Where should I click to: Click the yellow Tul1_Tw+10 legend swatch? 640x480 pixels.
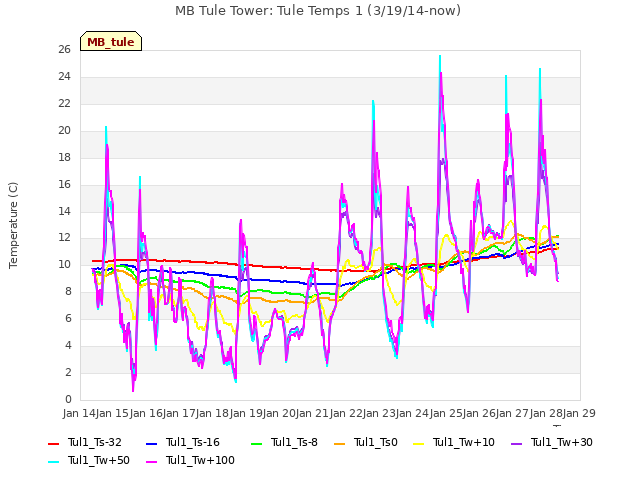pos(419,443)
